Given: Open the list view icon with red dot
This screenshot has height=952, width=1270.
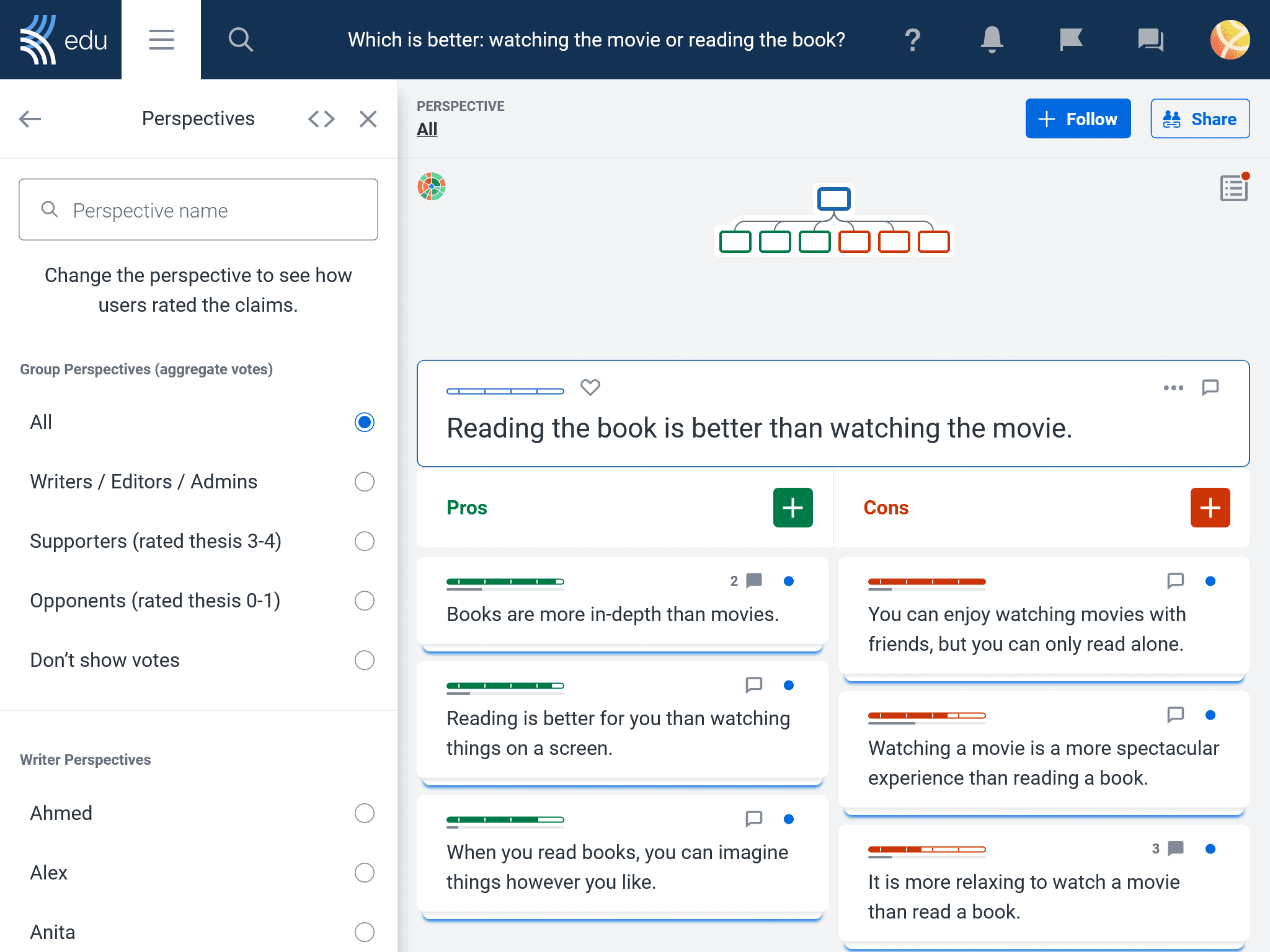Looking at the screenshot, I should [1233, 187].
